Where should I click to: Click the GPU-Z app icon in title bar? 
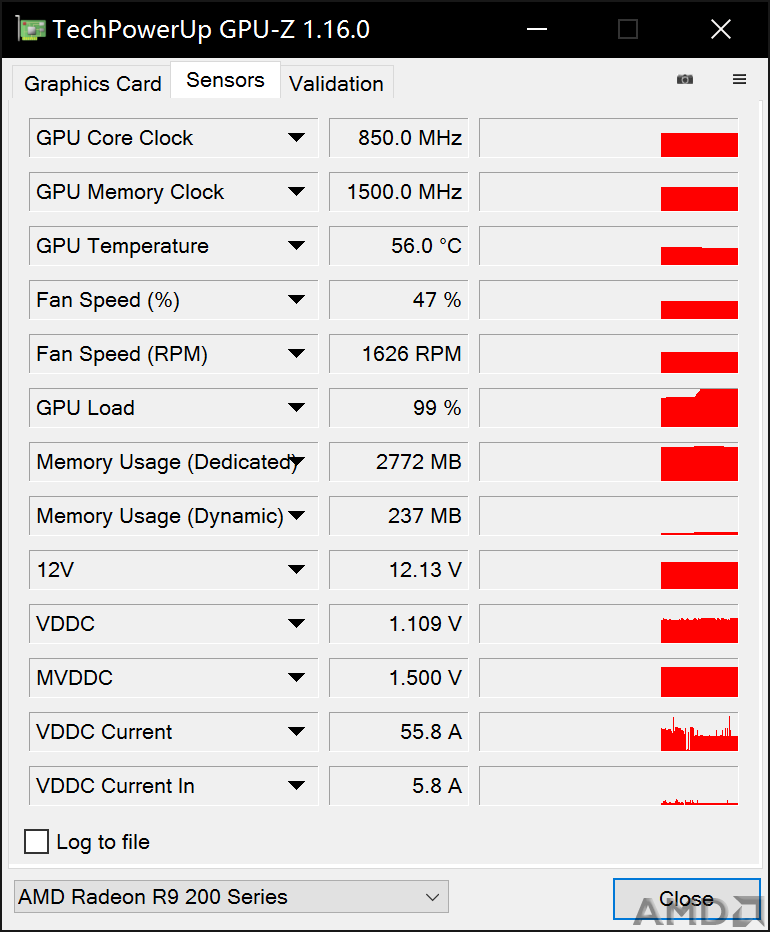click(x=31, y=29)
